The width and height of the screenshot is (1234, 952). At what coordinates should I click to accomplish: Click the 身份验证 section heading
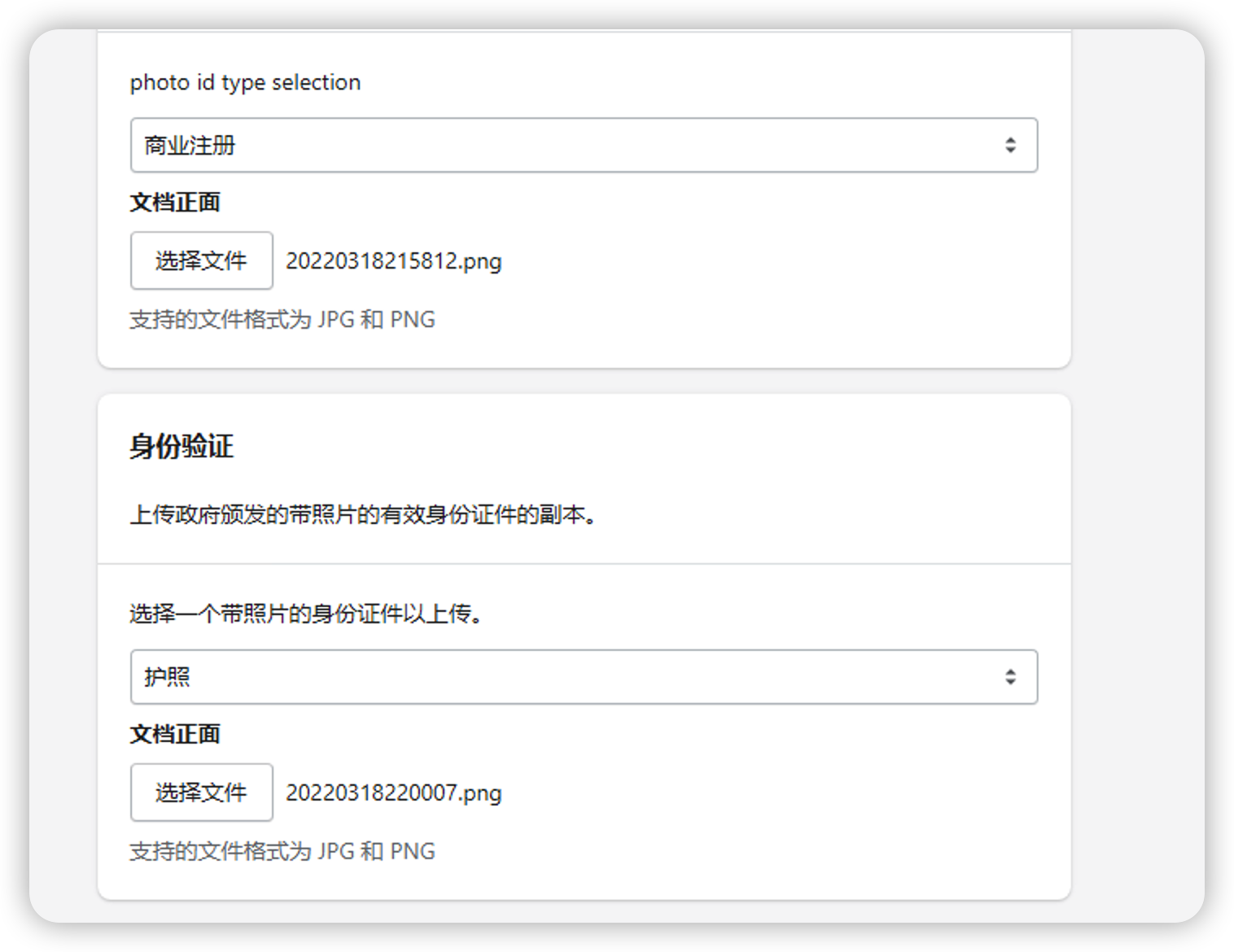coord(181,447)
